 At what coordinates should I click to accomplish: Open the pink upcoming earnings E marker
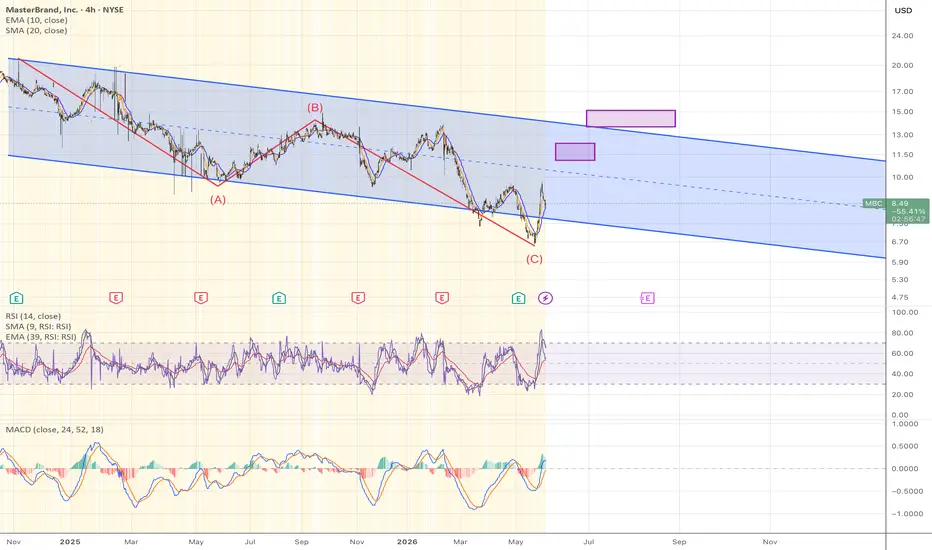[x=647, y=298]
